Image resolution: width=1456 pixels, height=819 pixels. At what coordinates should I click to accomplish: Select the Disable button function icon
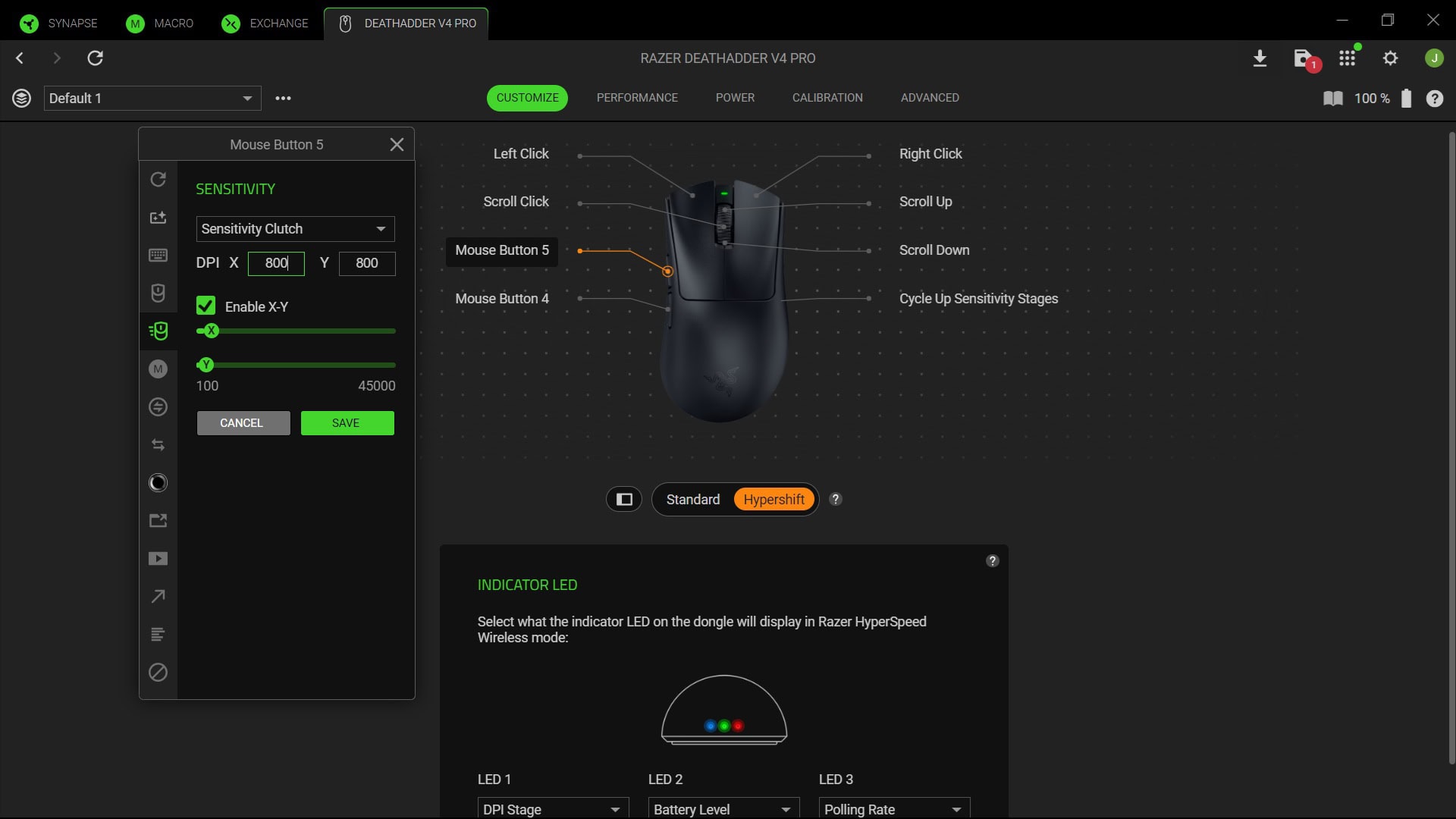tap(158, 673)
